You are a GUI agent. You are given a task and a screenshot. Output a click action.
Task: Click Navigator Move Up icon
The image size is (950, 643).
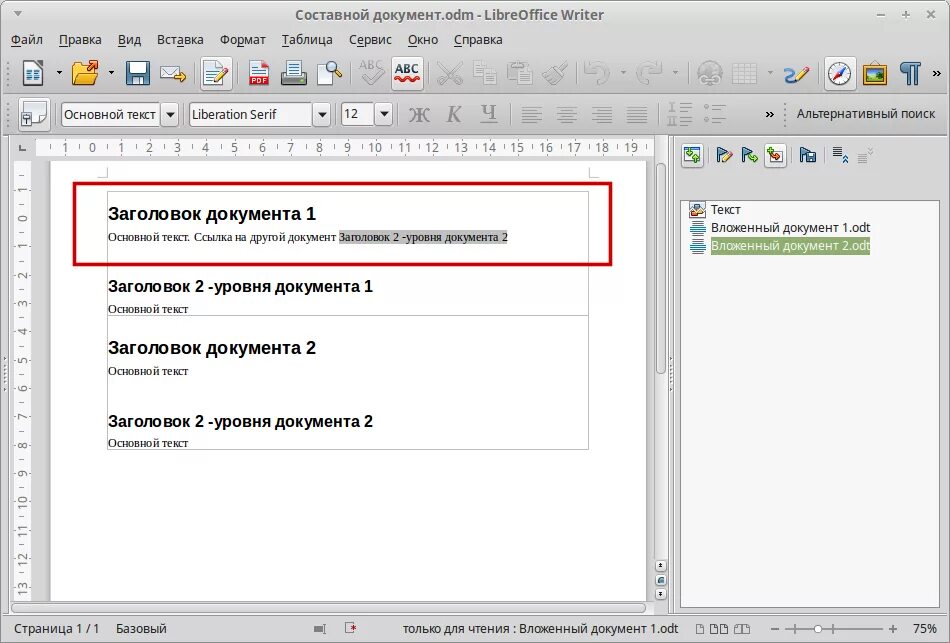(x=840, y=156)
